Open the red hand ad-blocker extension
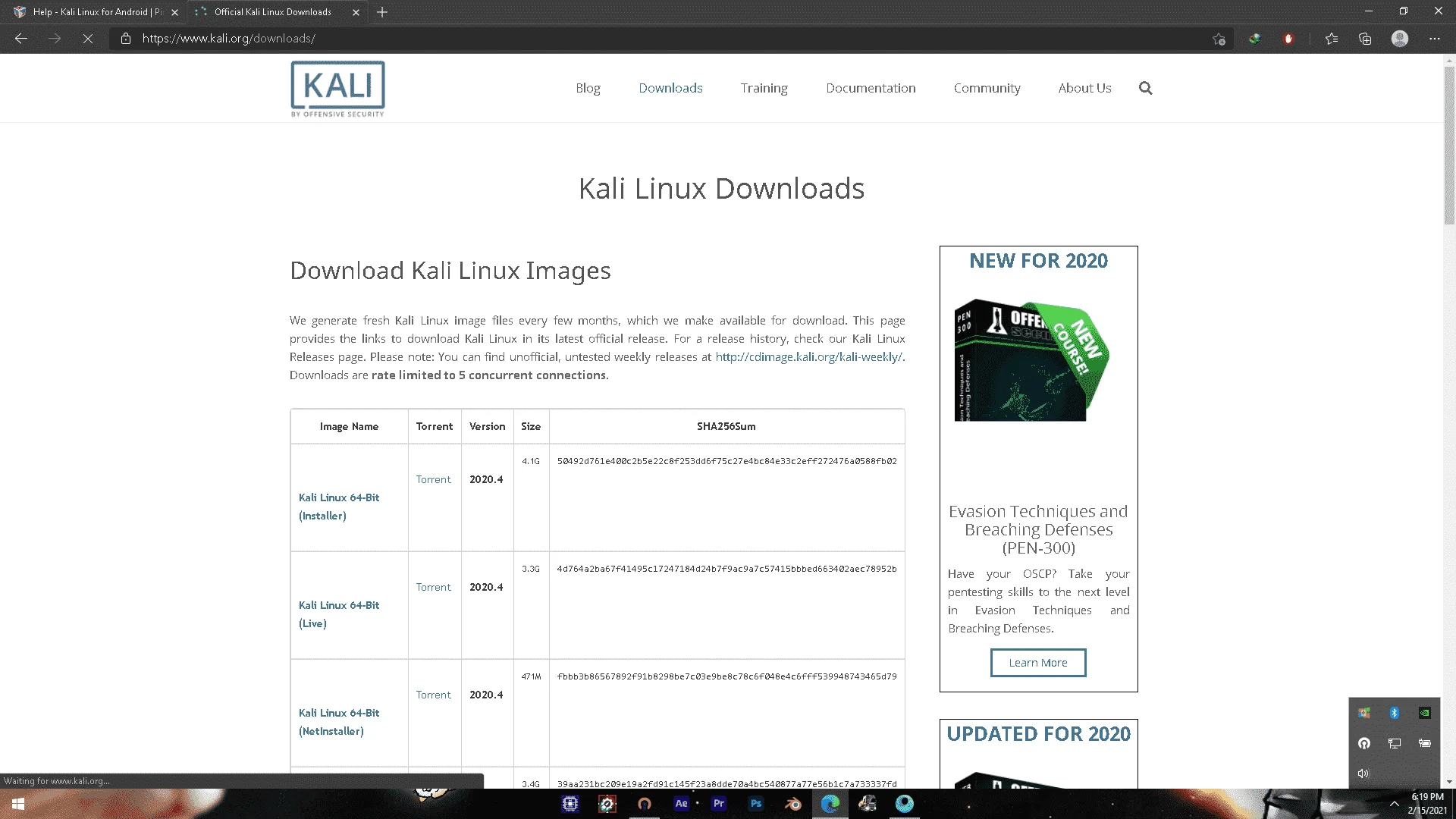Viewport: 1456px width, 819px height. [x=1288, y=39]
